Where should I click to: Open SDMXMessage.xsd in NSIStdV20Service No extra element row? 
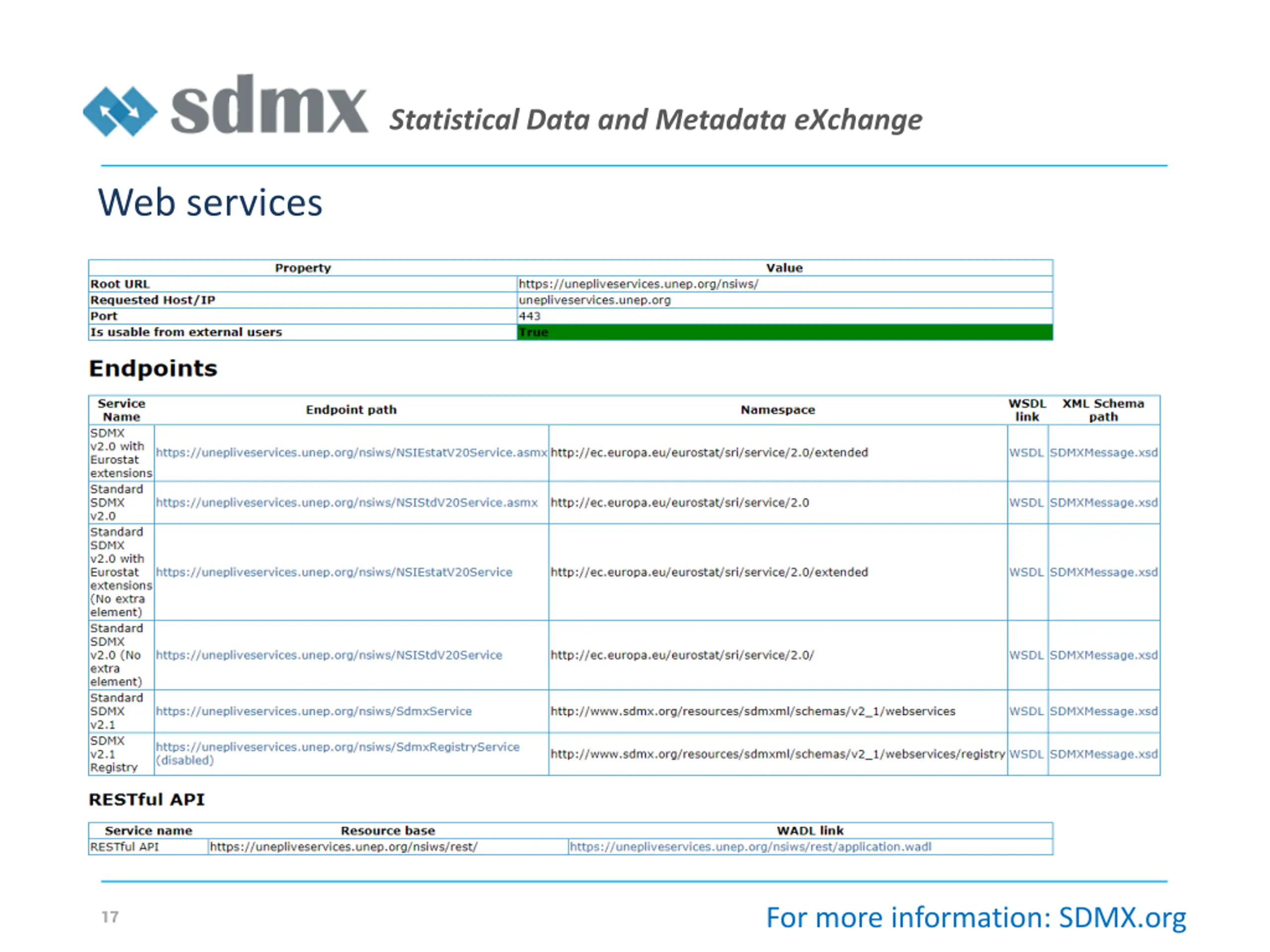(1103, 655)
